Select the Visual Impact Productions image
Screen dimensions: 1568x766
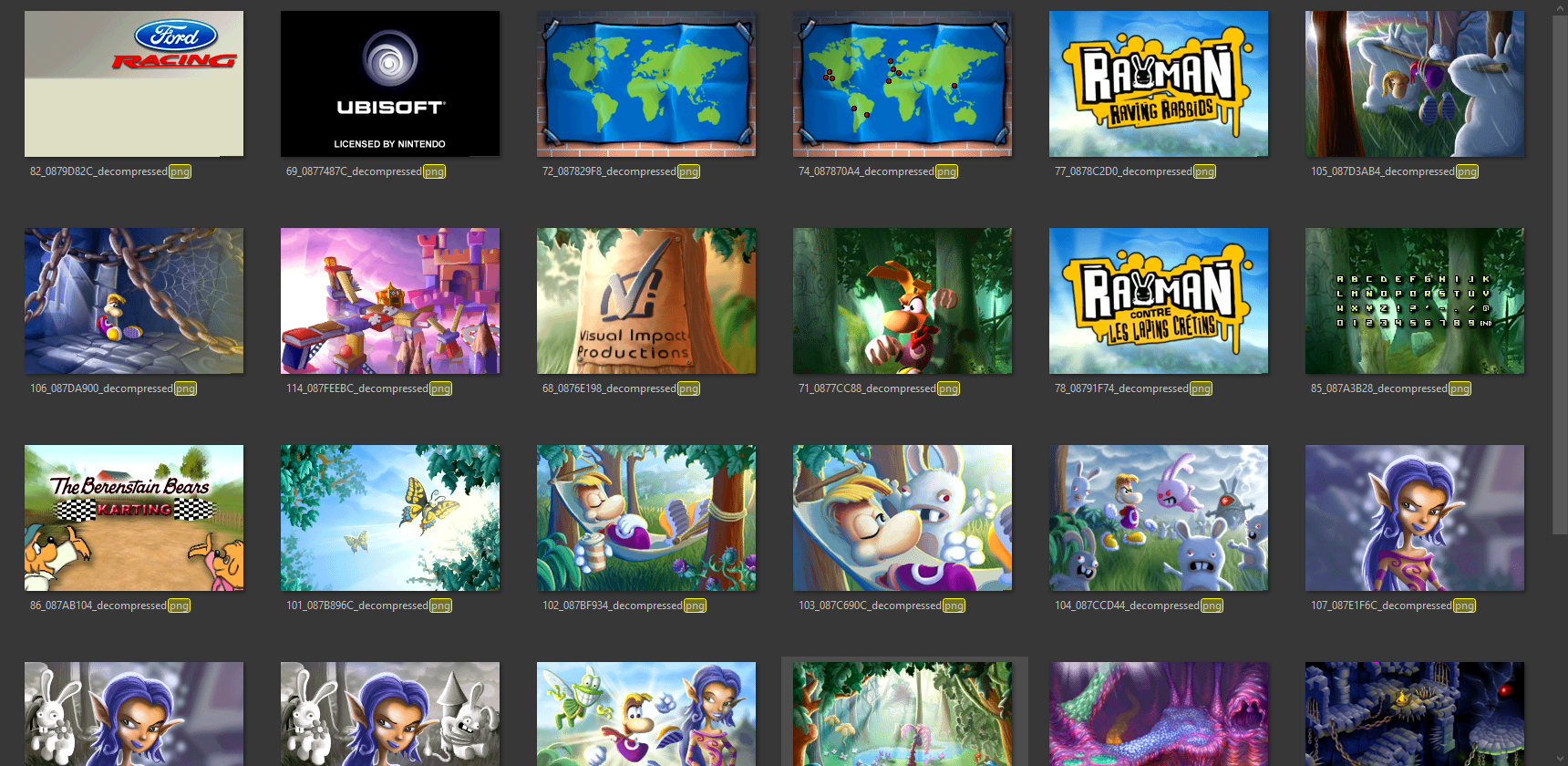click(x=646, y=301)
